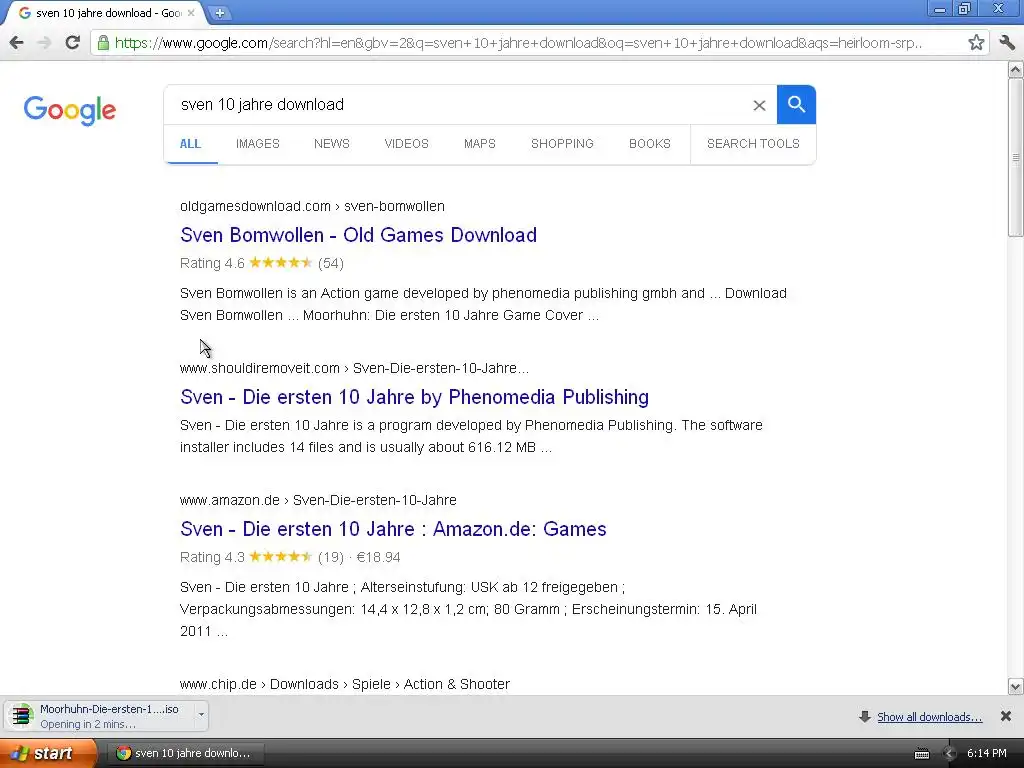Click the Moorhuhn ISO download file icon
The height and width of the screenshot is (768, 1024).
tap(22, 716)
